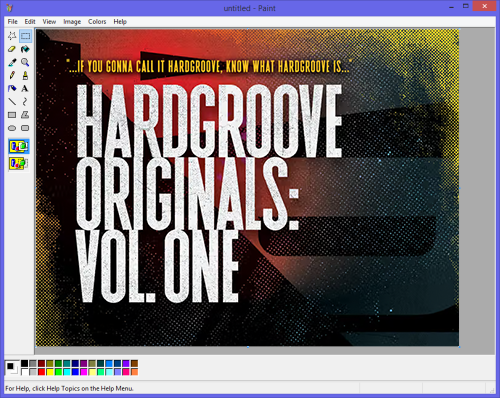Select the violet swatch in top row
Image resolution: width=500 pixels, height=398 pixels.
click(126, 363)
